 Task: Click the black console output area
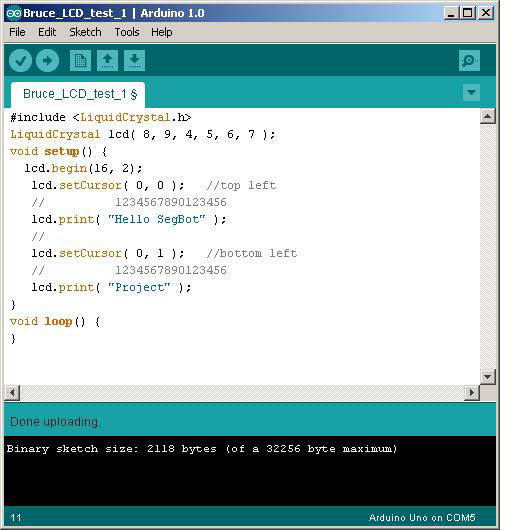[x=250, y=471]
